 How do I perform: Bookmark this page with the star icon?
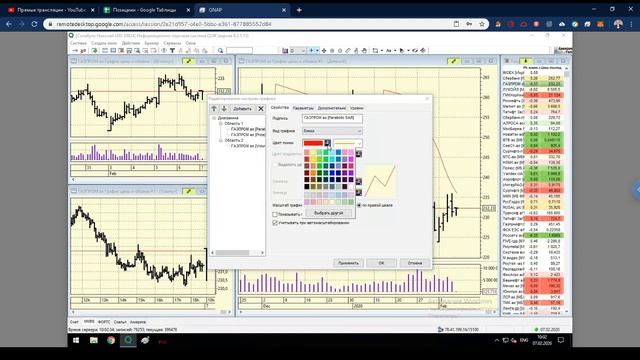tap(482, 24)
